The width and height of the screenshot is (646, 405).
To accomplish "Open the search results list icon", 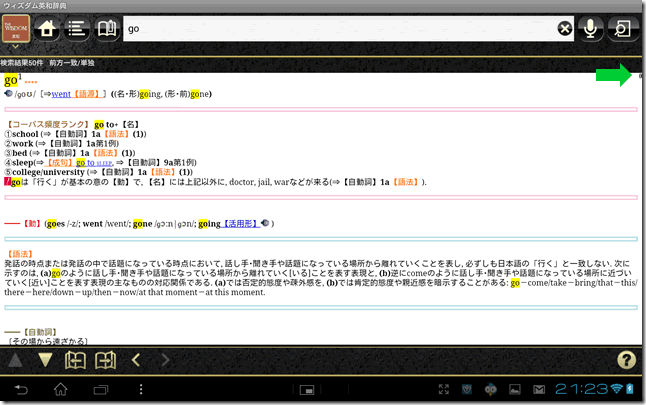I will [76, 28].
